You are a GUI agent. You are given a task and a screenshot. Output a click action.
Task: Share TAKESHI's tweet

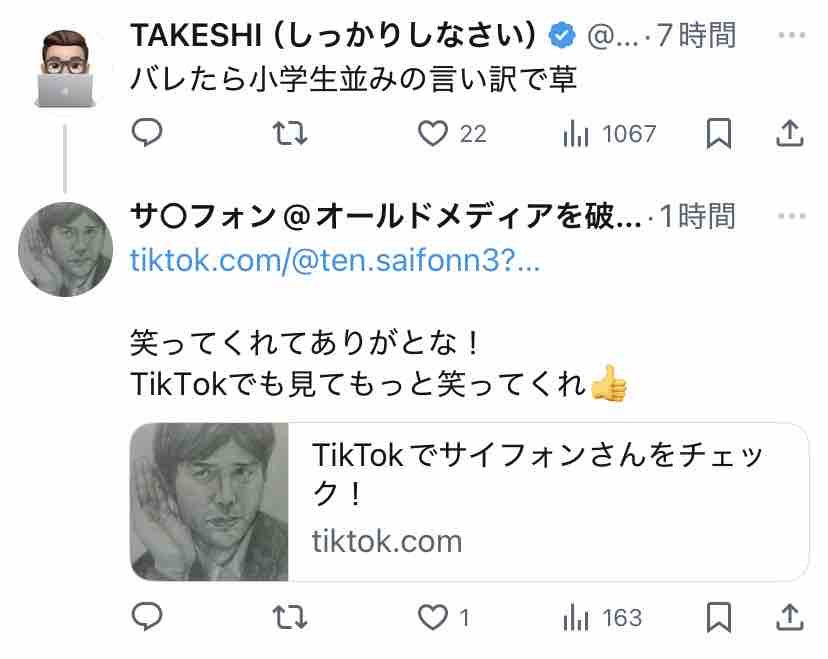point(789,133)
